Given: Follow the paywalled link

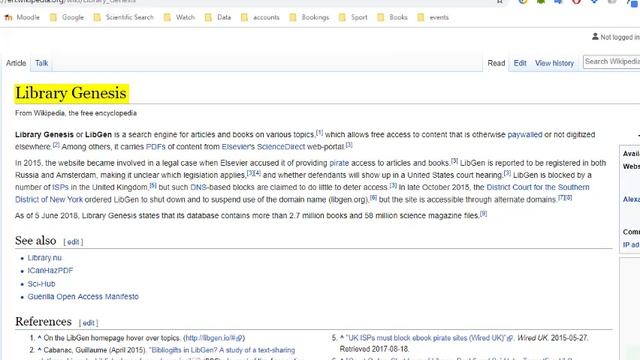Looking at the screenshot, I should (524, 135).
